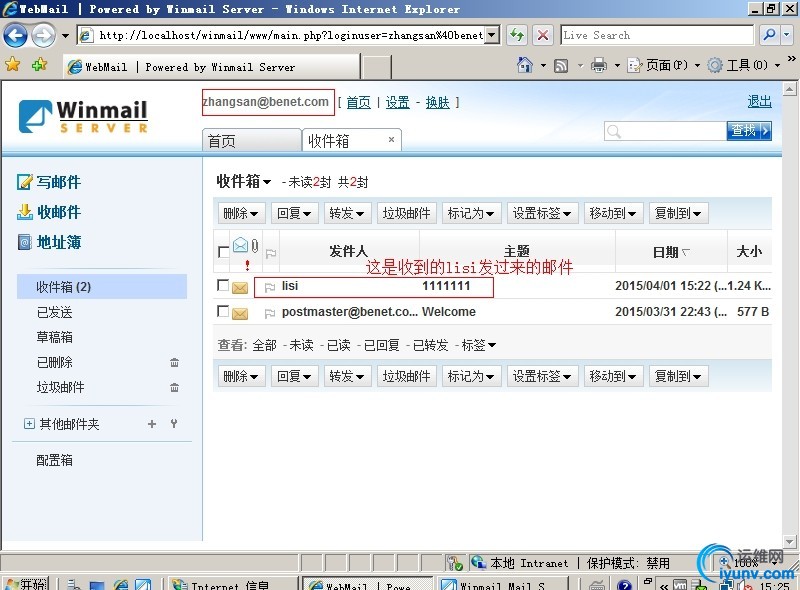Click the 设置 link in header
Screen dimensions: 800x590
[x=397, y=103]
